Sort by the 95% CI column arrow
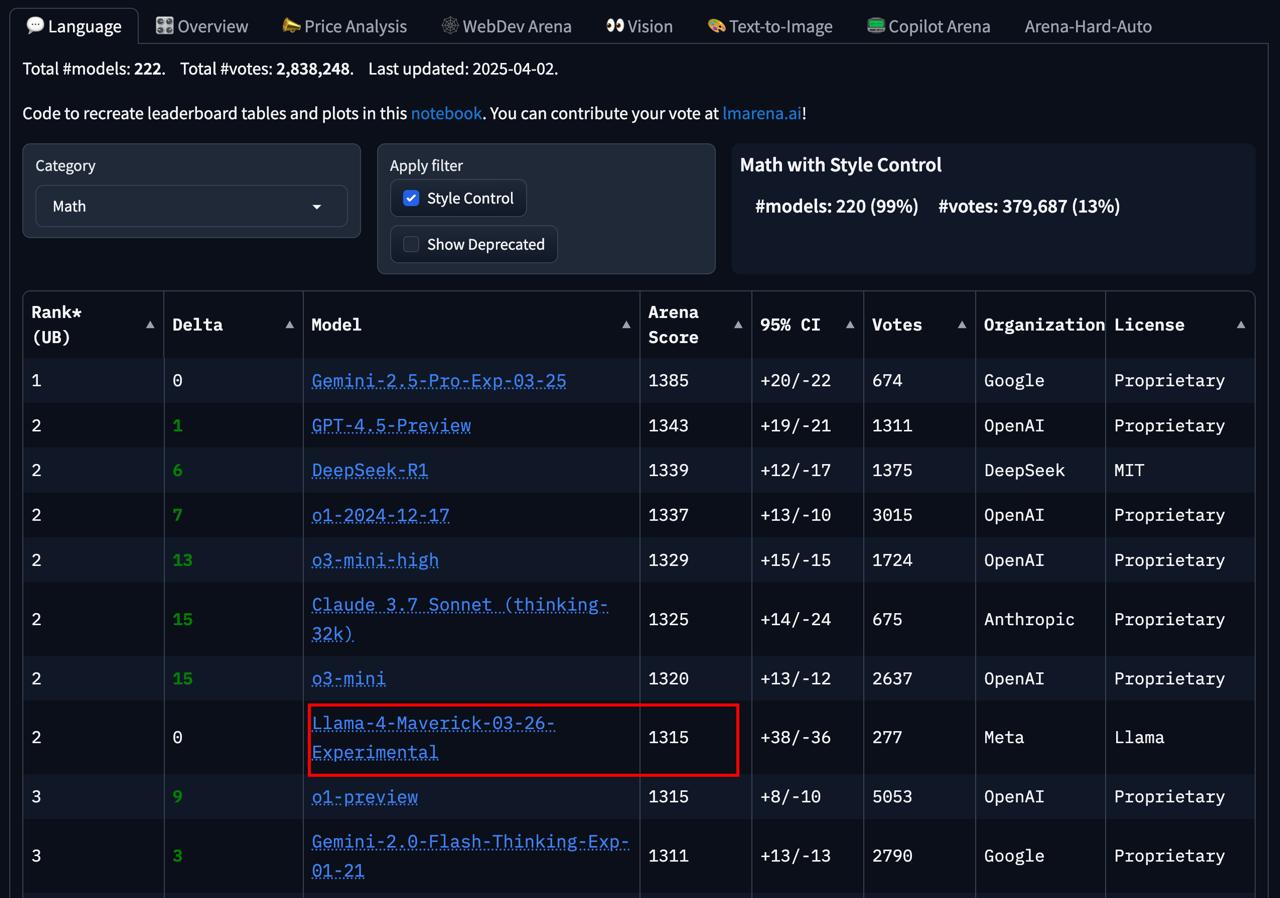Screen dimensions: 1280x898 tap(850, 325)
